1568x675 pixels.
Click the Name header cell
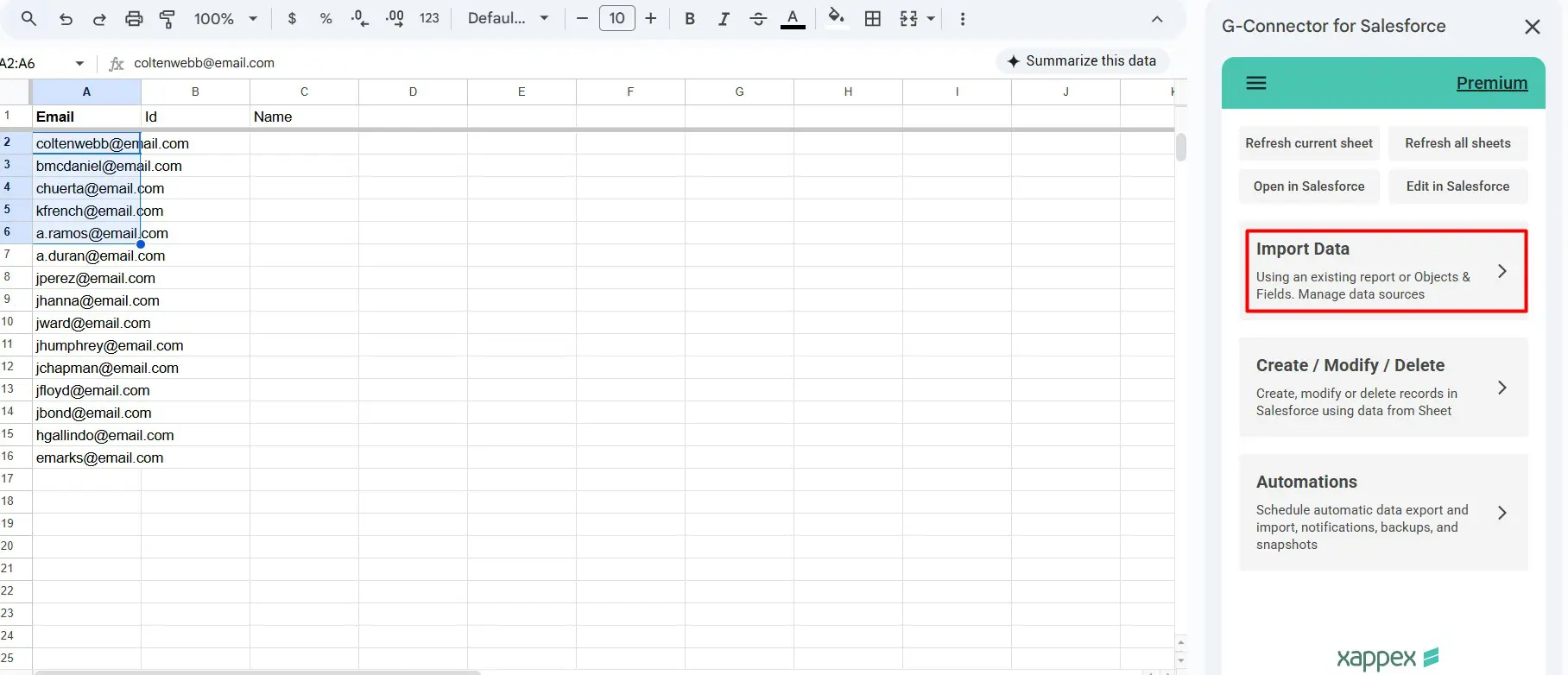(x=304, y=117)
